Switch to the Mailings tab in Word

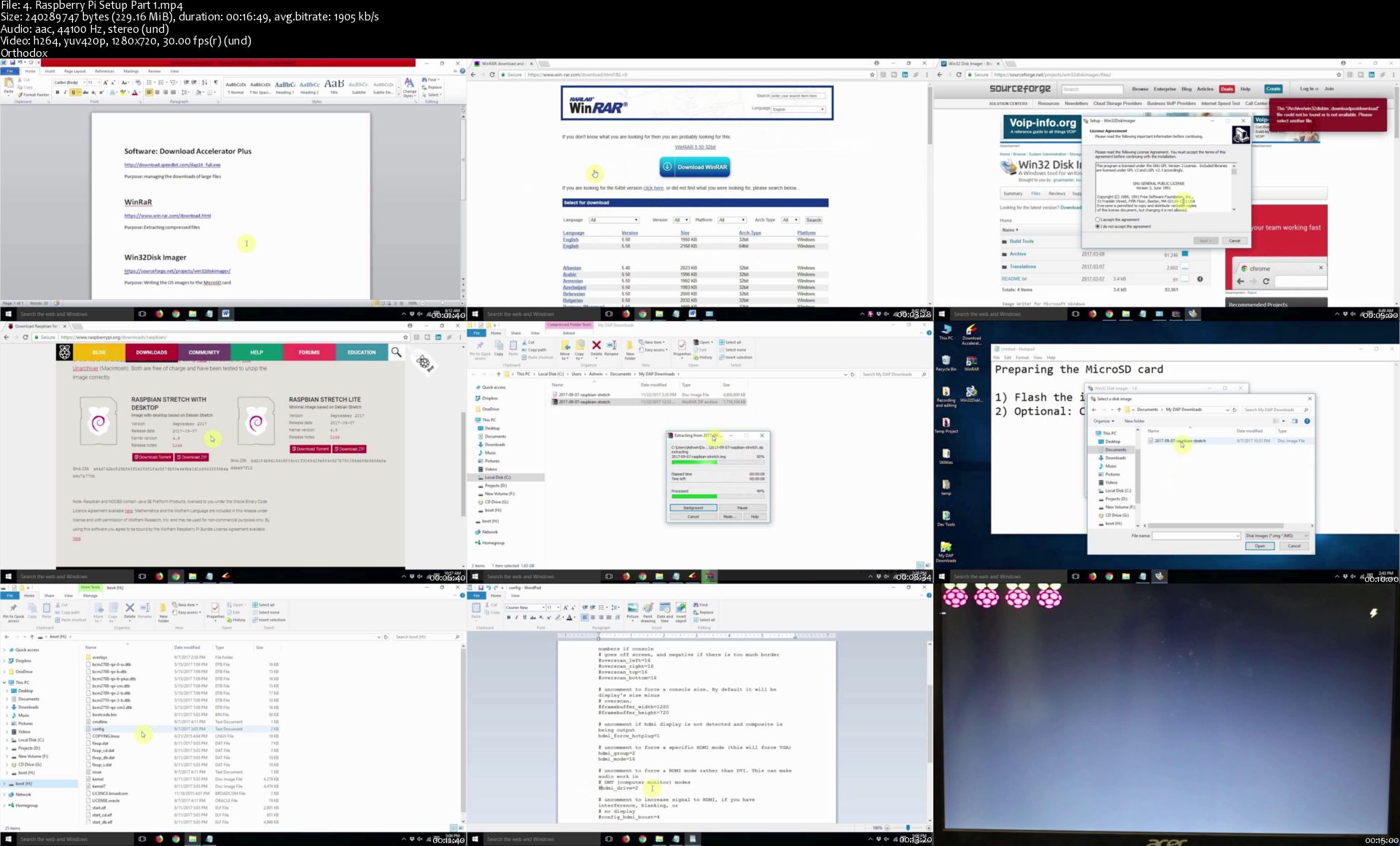pos(131,71)
